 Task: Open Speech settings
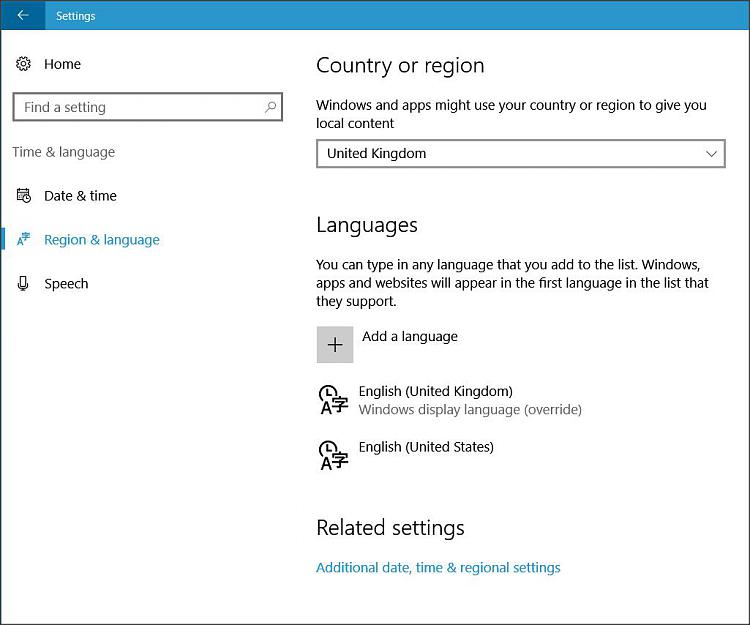[66, 284]
